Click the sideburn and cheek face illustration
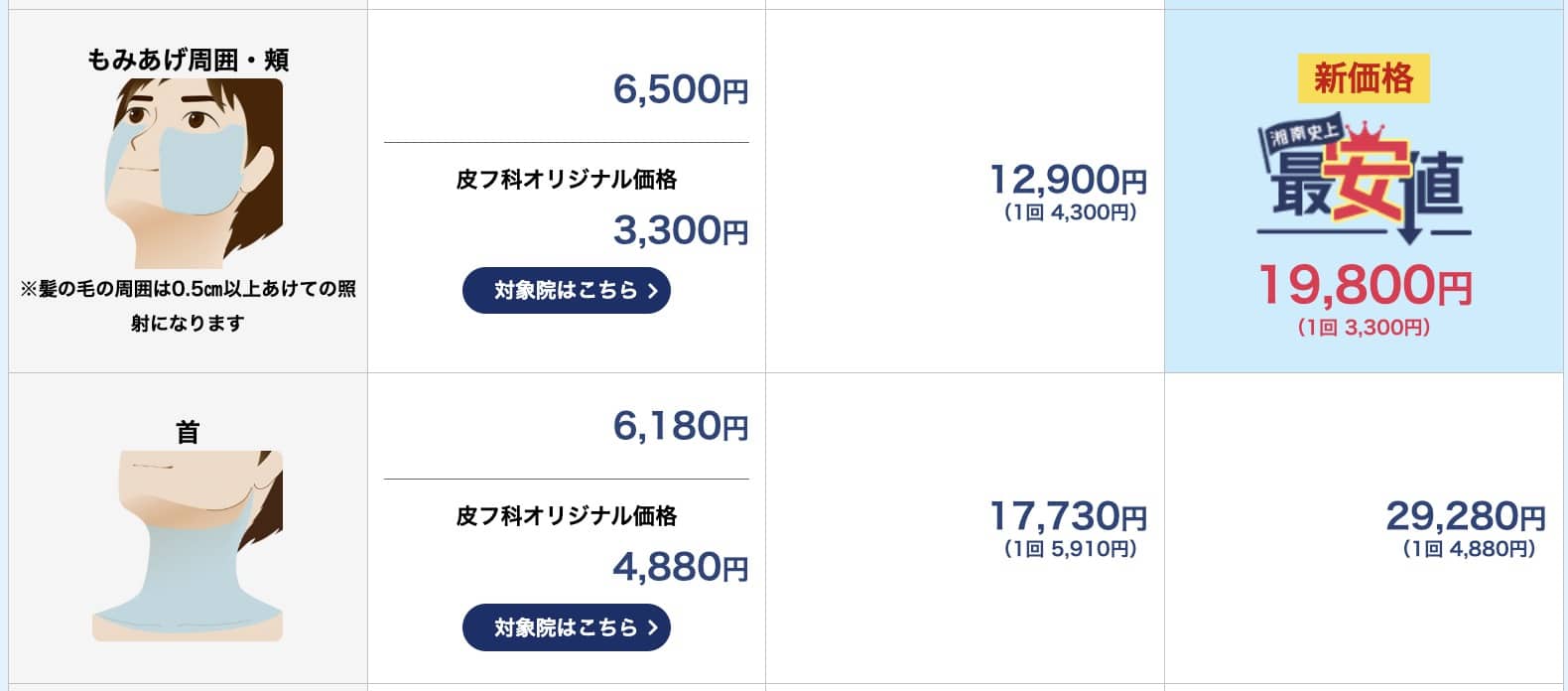Screen dimensions: 1568x691 click(194, 174)
